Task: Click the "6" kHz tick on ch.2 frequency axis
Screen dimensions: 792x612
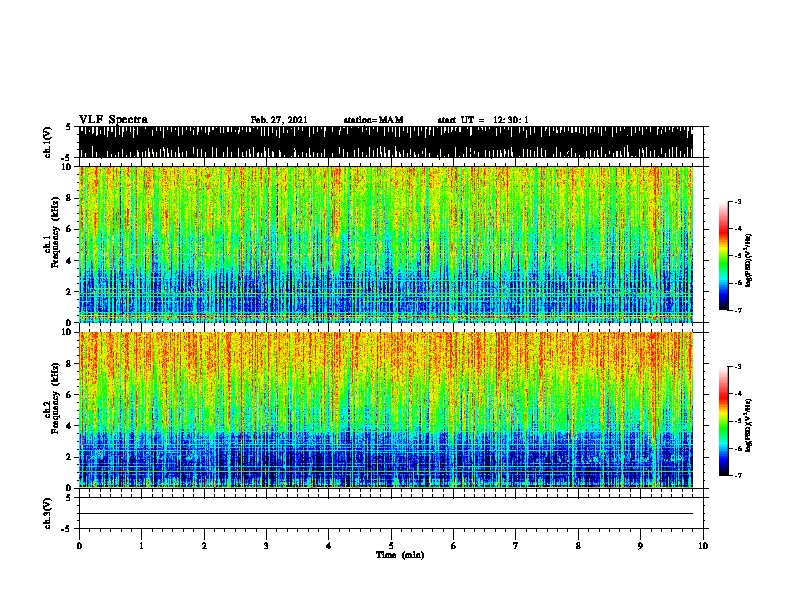Action: pyautogui.click(x=70, y=394)
